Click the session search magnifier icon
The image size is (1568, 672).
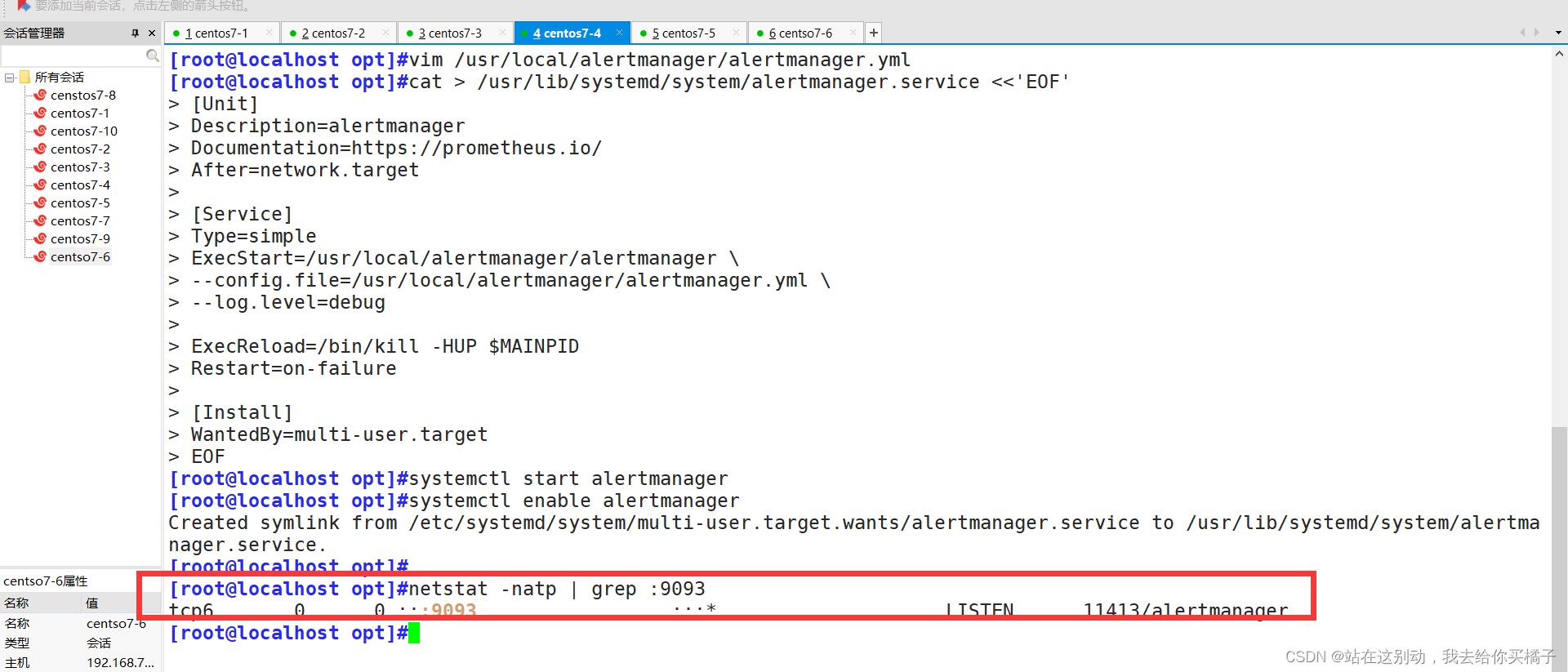pyautogui.click(x=152, y=56)
